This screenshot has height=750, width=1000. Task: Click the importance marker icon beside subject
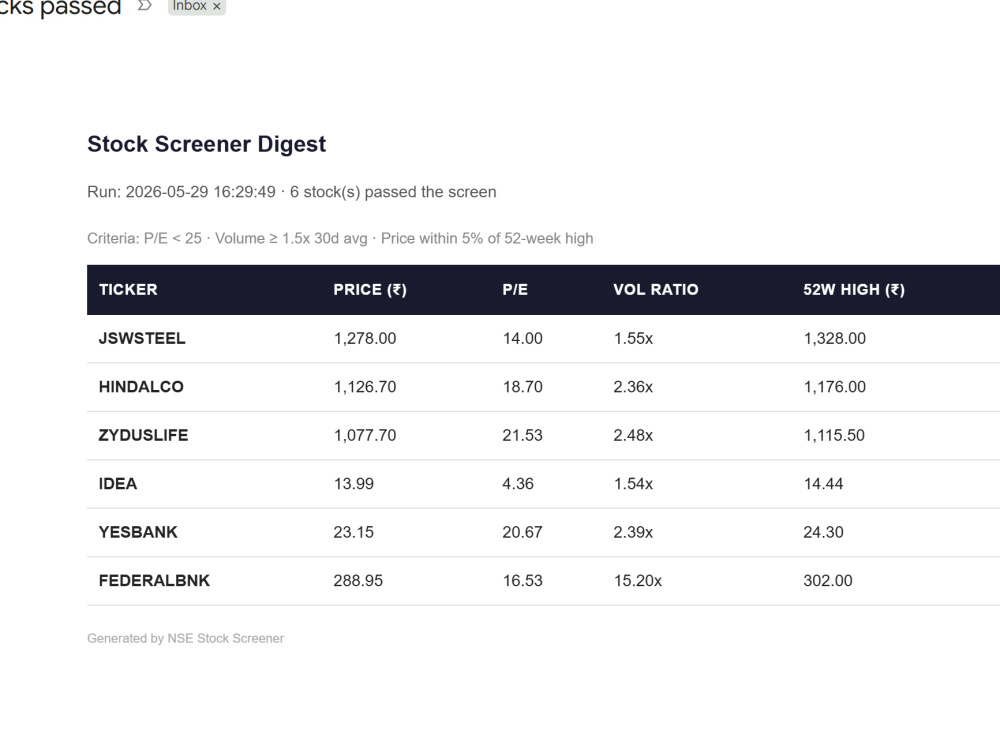(145, 6)
